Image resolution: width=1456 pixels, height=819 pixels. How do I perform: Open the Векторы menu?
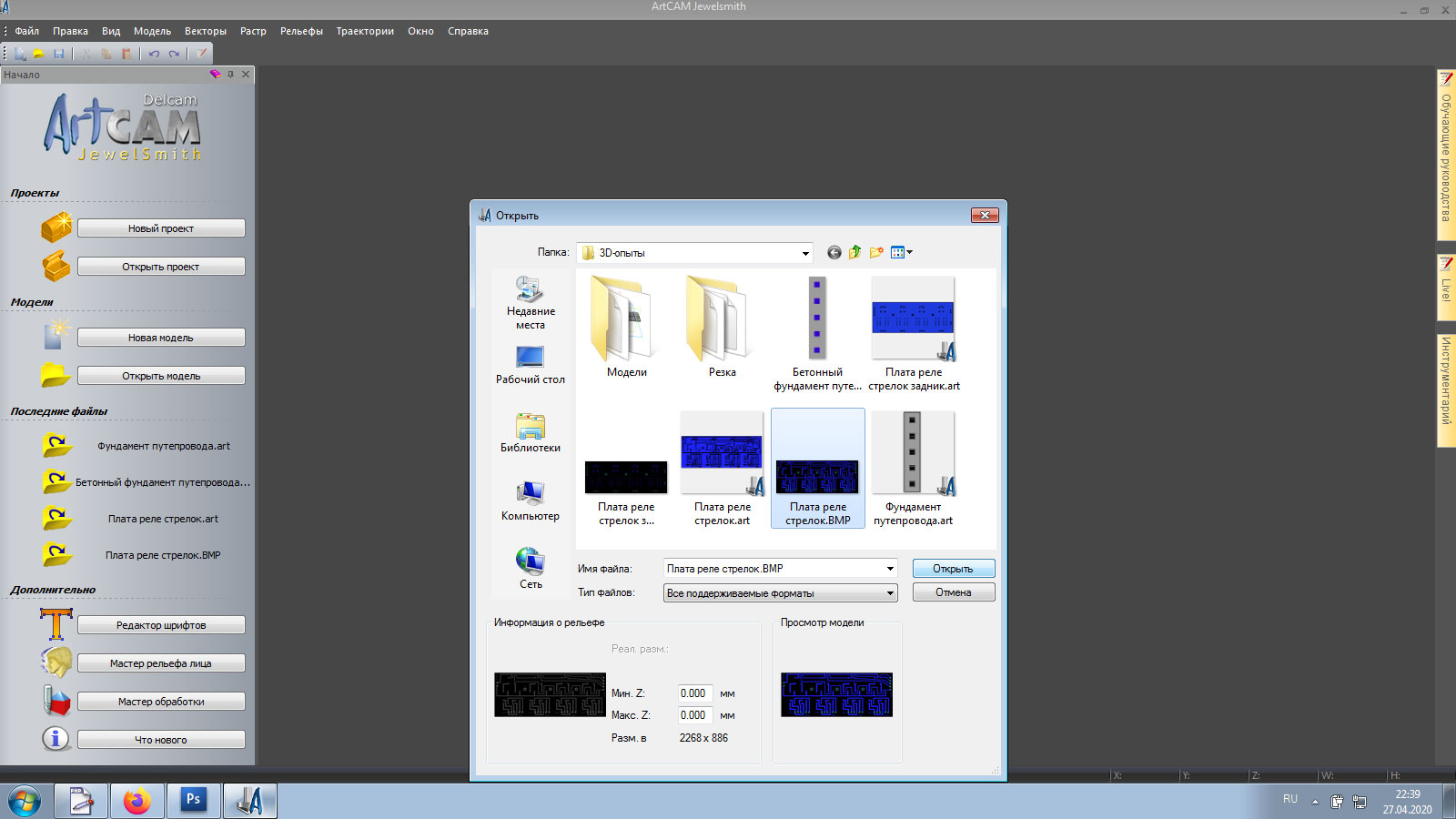coord(206,31)
